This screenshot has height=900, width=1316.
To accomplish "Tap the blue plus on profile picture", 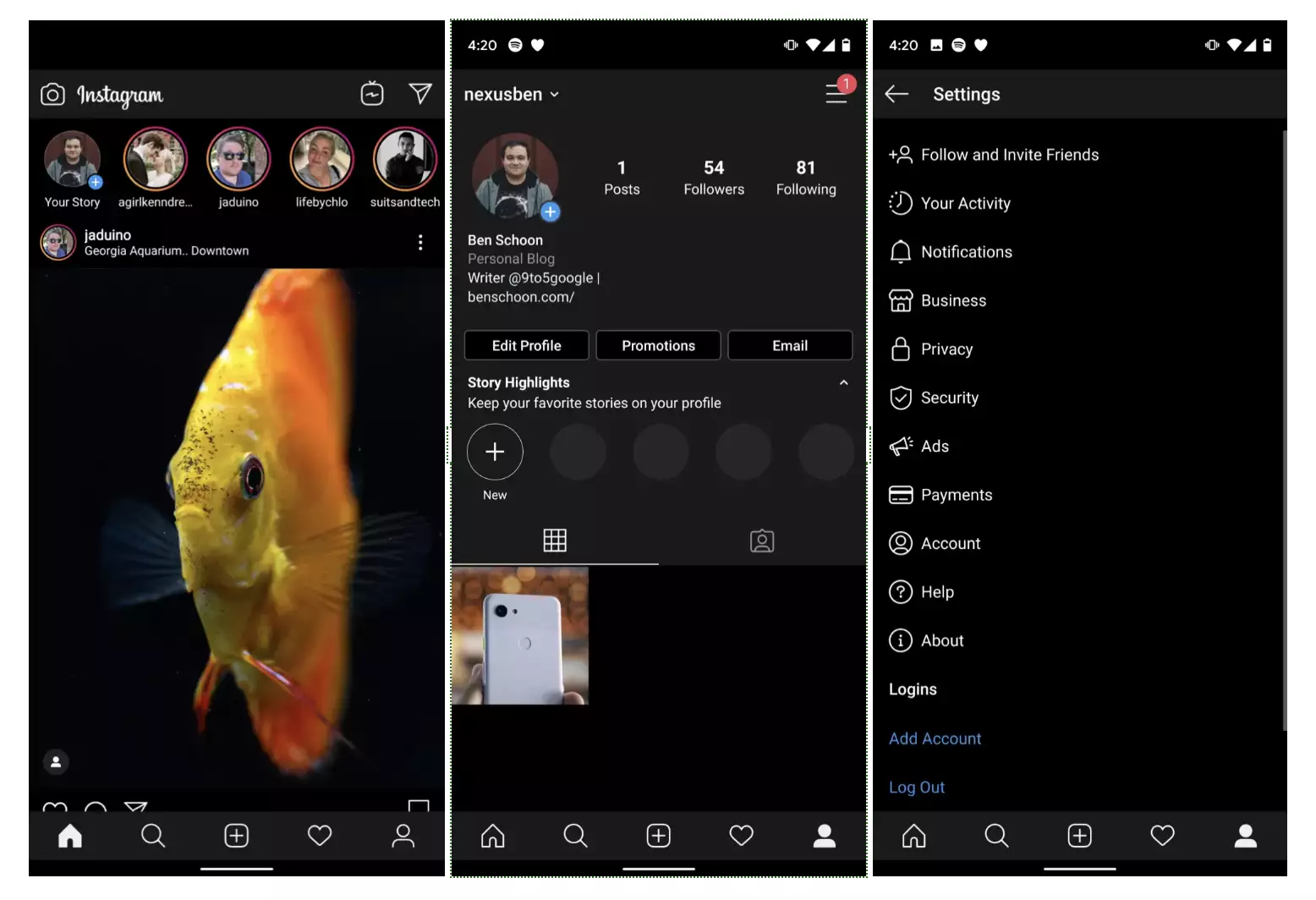I will coord(551,211).
